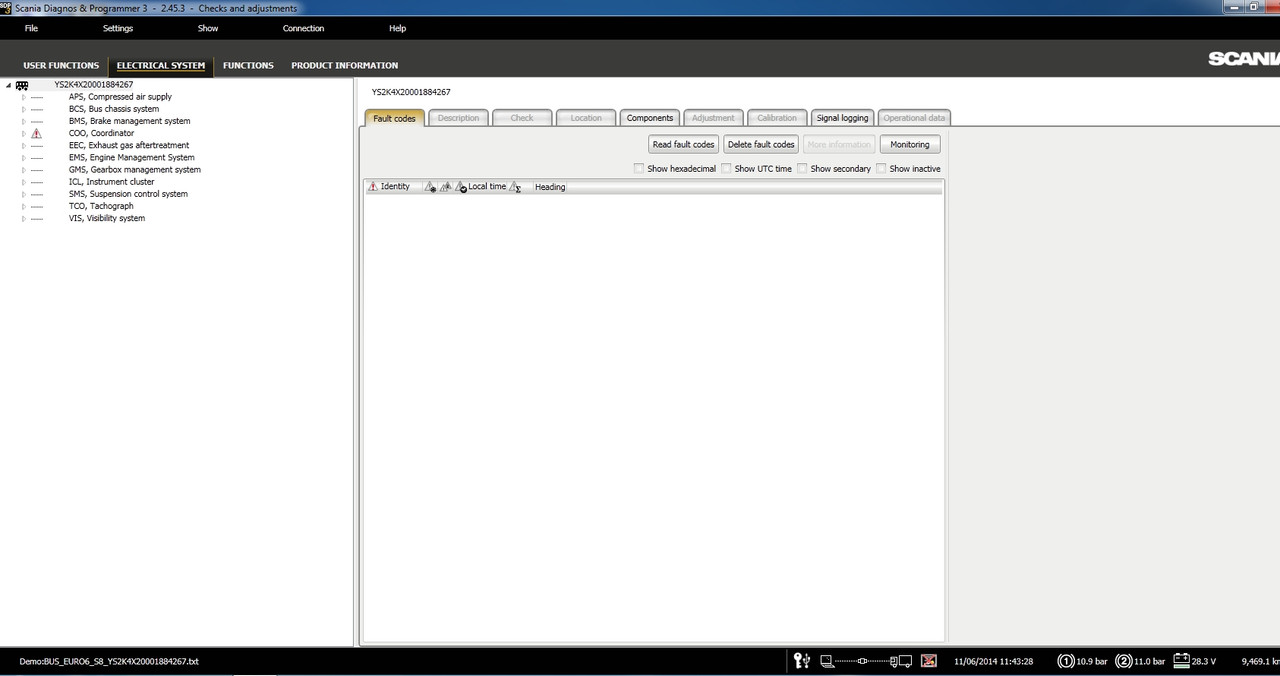Select ICL, Instrument cluster tree item

111,182
